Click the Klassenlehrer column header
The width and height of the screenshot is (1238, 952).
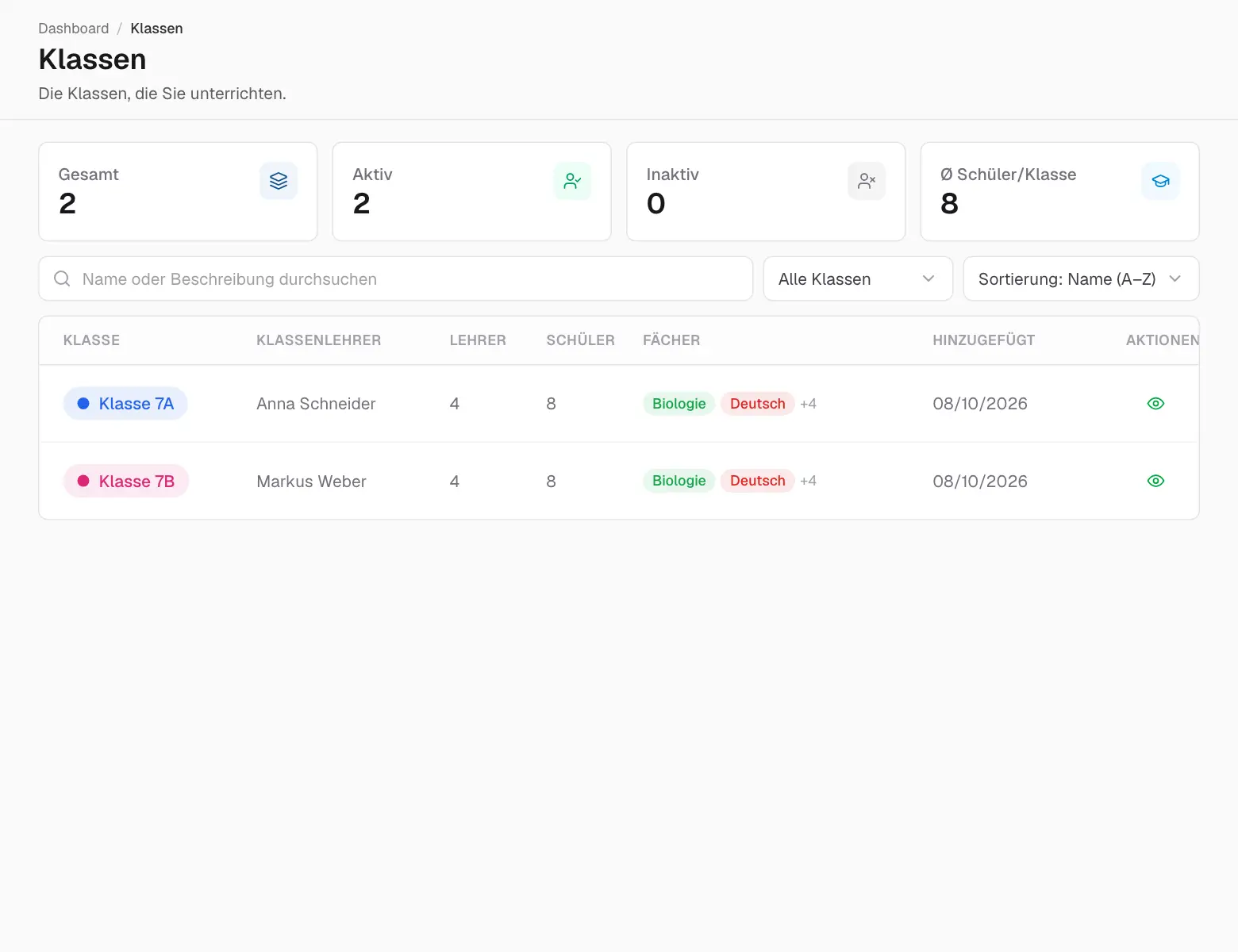pos(319,340)
